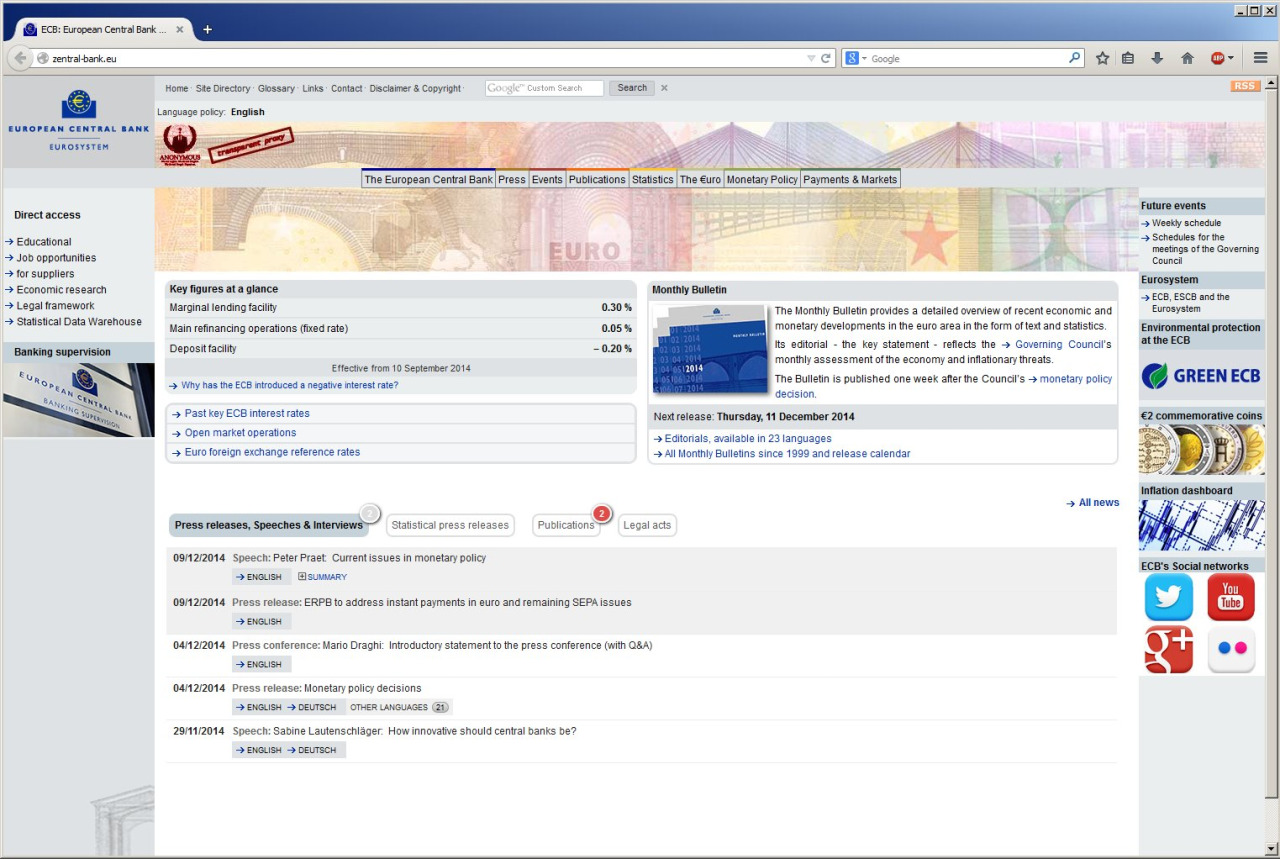Click the Google+ social network icon
Image resolution: width=1280 pixels, height=859 pixels.
tap(1168, 650)
